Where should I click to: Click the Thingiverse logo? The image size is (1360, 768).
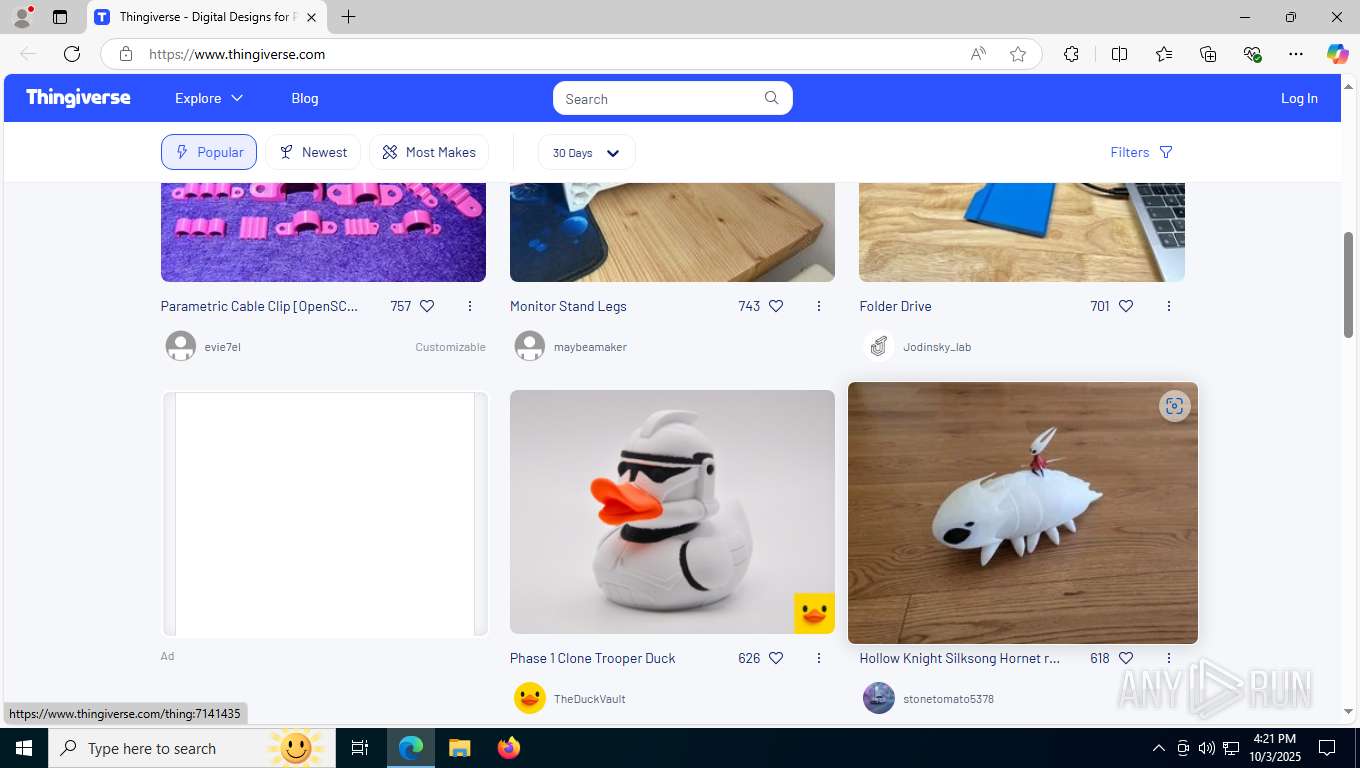click(x=78, y=97)
